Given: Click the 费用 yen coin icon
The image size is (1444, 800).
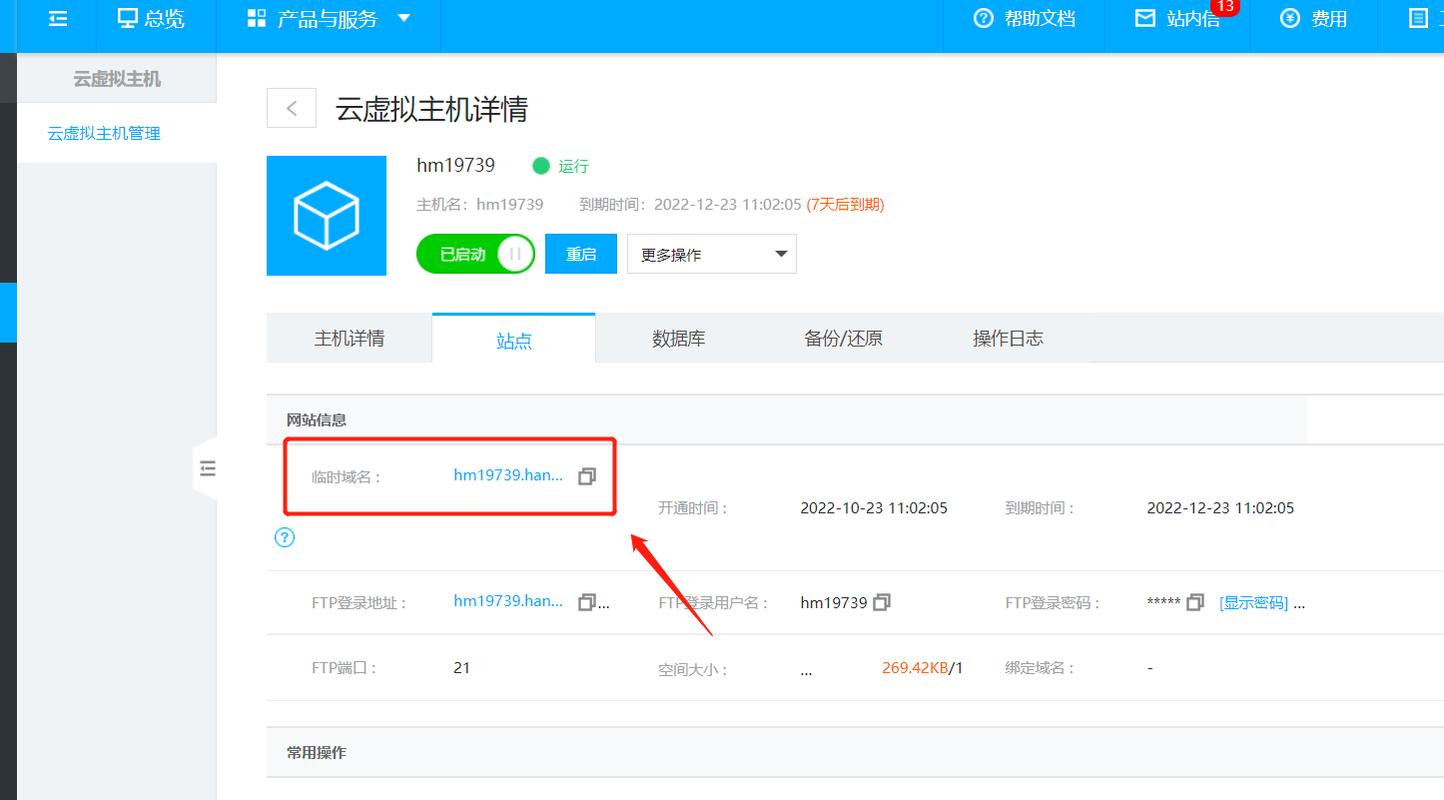Looking at the screenshot, I should tap(1290, 18).
